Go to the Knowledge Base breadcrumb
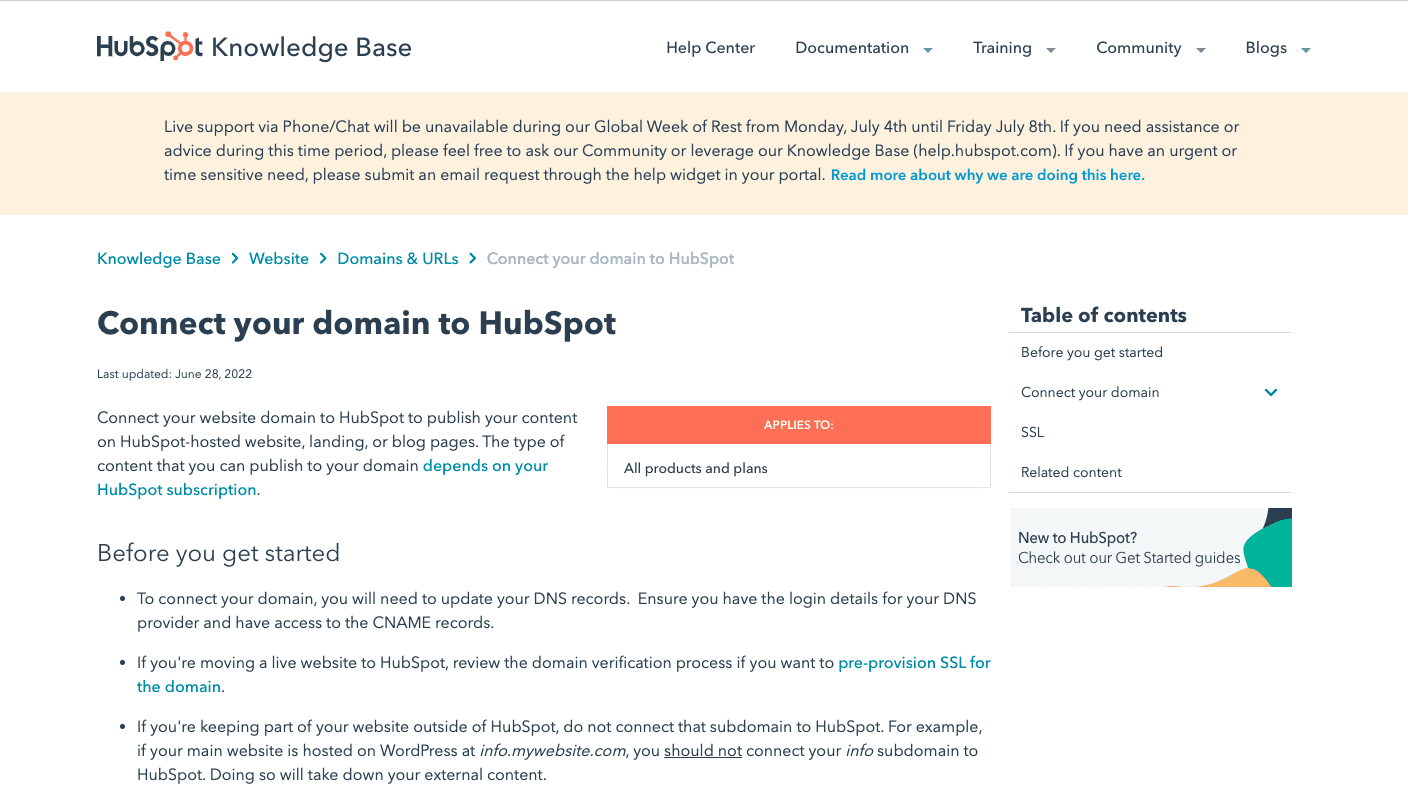The height and width of the screenshot is (800, 1408). click(158, 259)
